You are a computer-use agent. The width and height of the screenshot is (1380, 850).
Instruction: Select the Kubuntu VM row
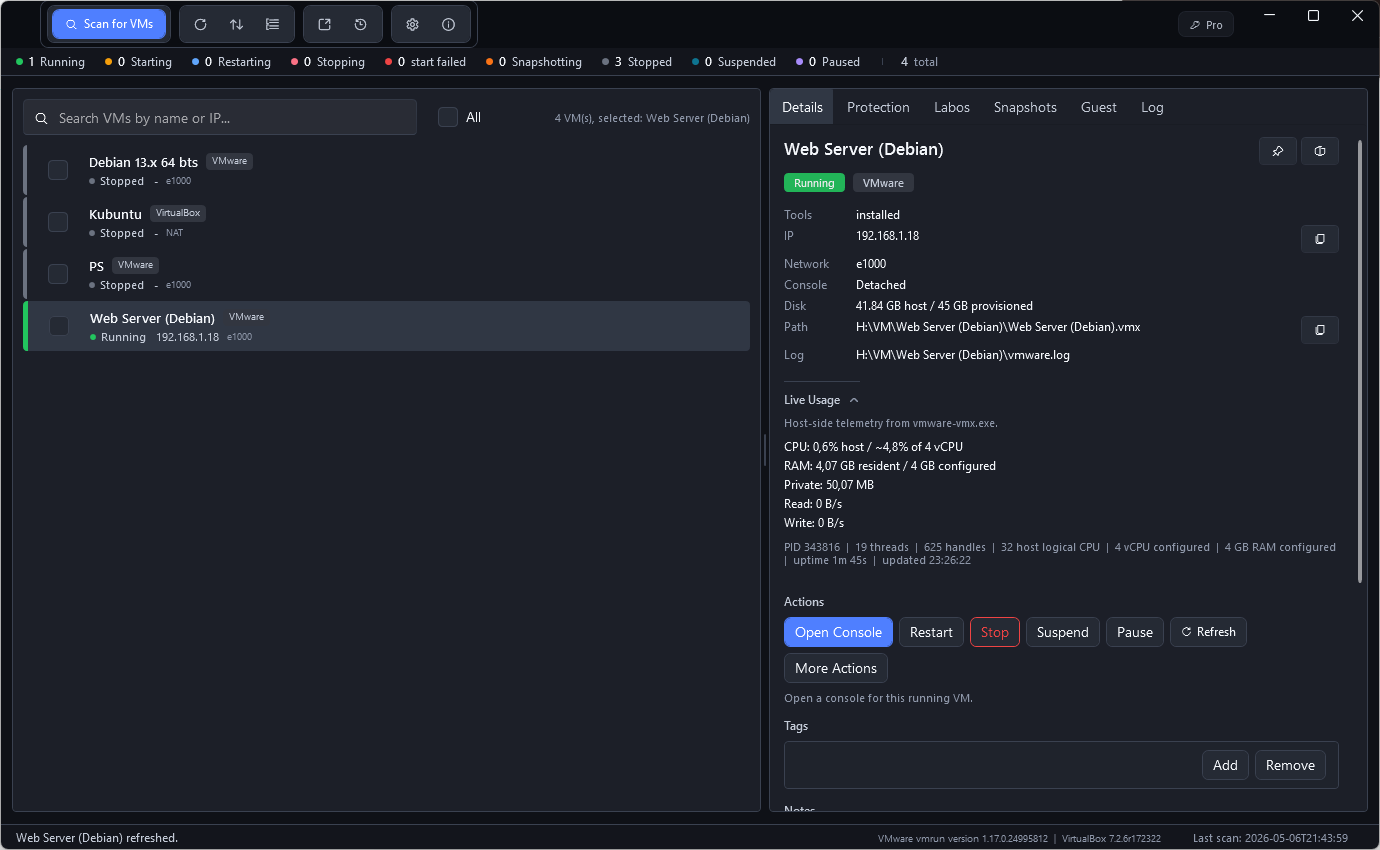386,222
